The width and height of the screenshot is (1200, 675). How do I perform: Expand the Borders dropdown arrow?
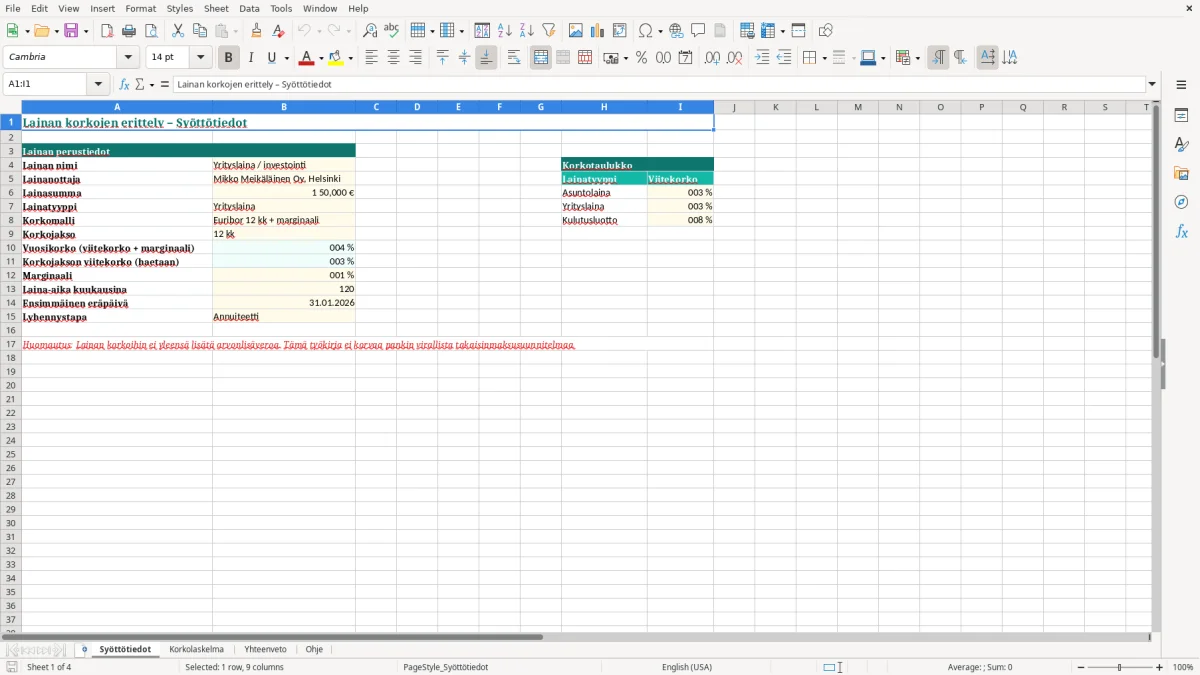coord(824,58)
